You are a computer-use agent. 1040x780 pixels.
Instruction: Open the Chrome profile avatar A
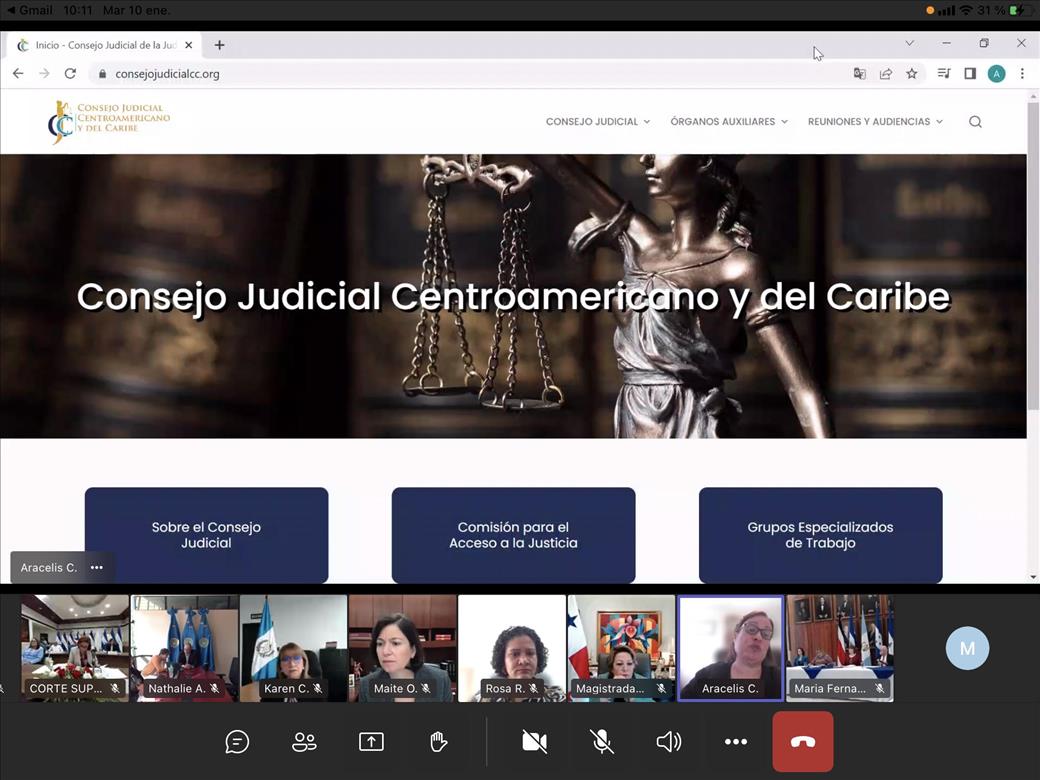[996, 74]
